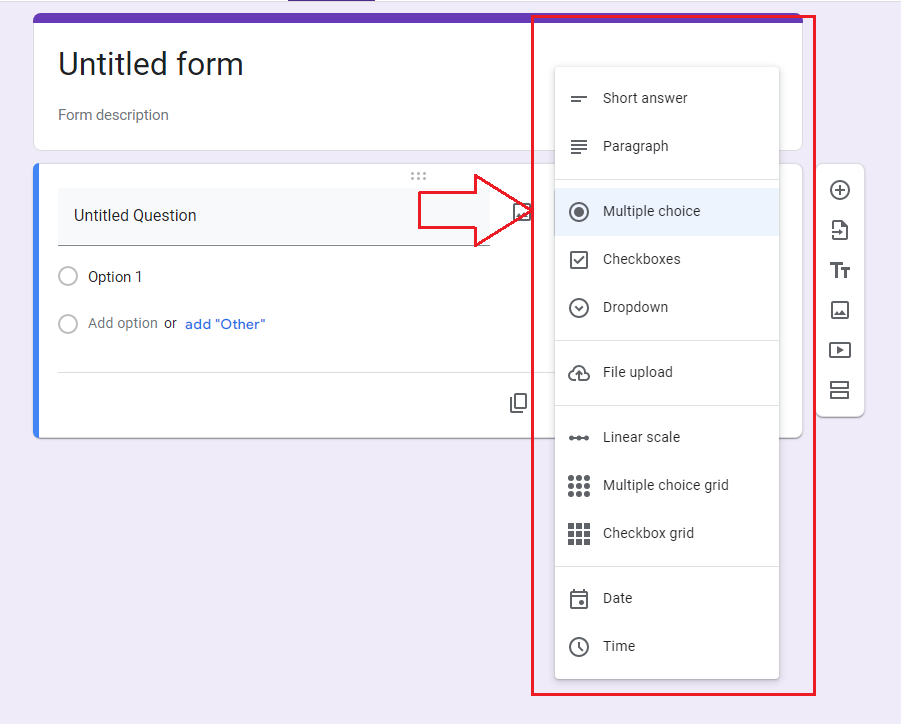
Task: Click the Add option text
Action: coord(122,324)
